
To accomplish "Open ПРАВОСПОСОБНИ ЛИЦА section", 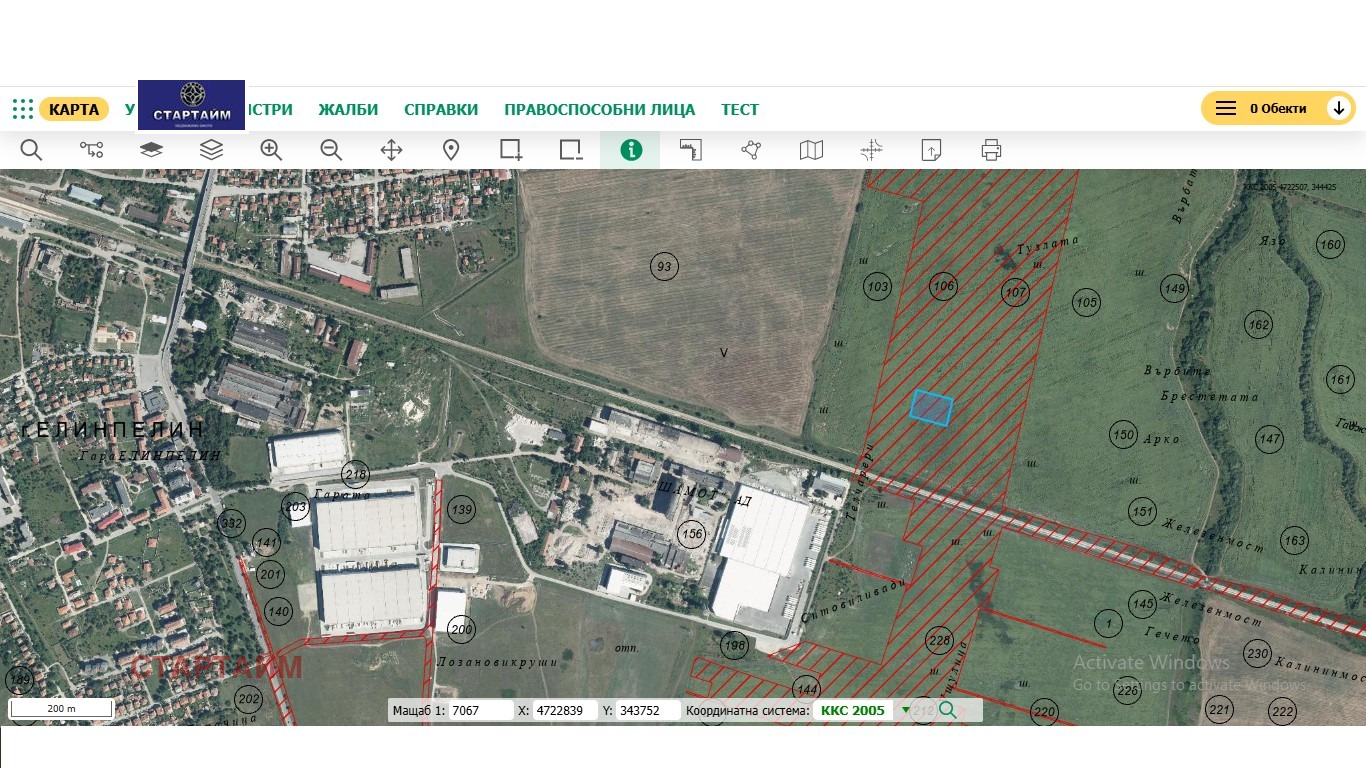I will pos(601,109).
